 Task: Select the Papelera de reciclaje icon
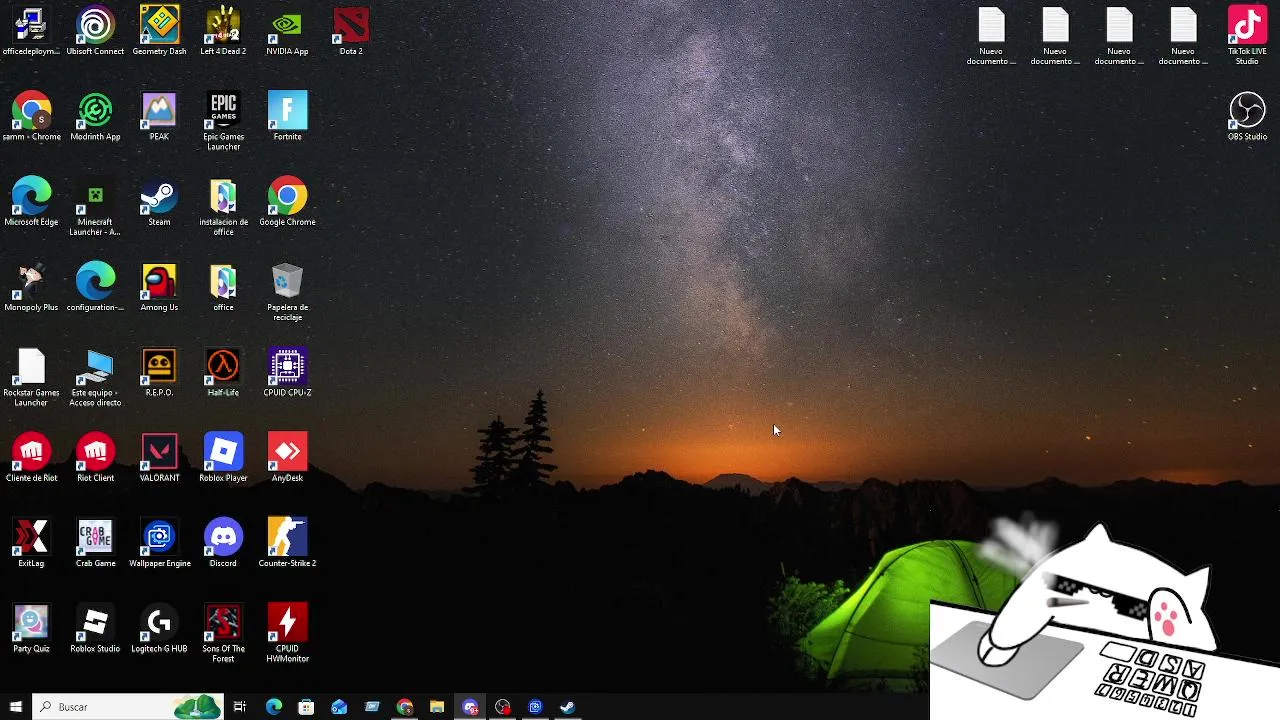point(287,293)
